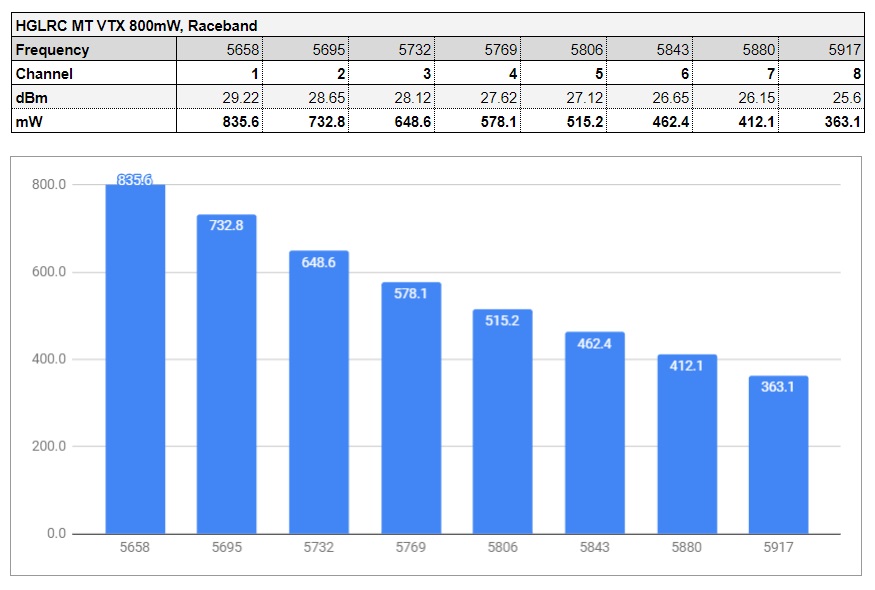Click the table cell with dBm value 25.6

coord(822,97)
